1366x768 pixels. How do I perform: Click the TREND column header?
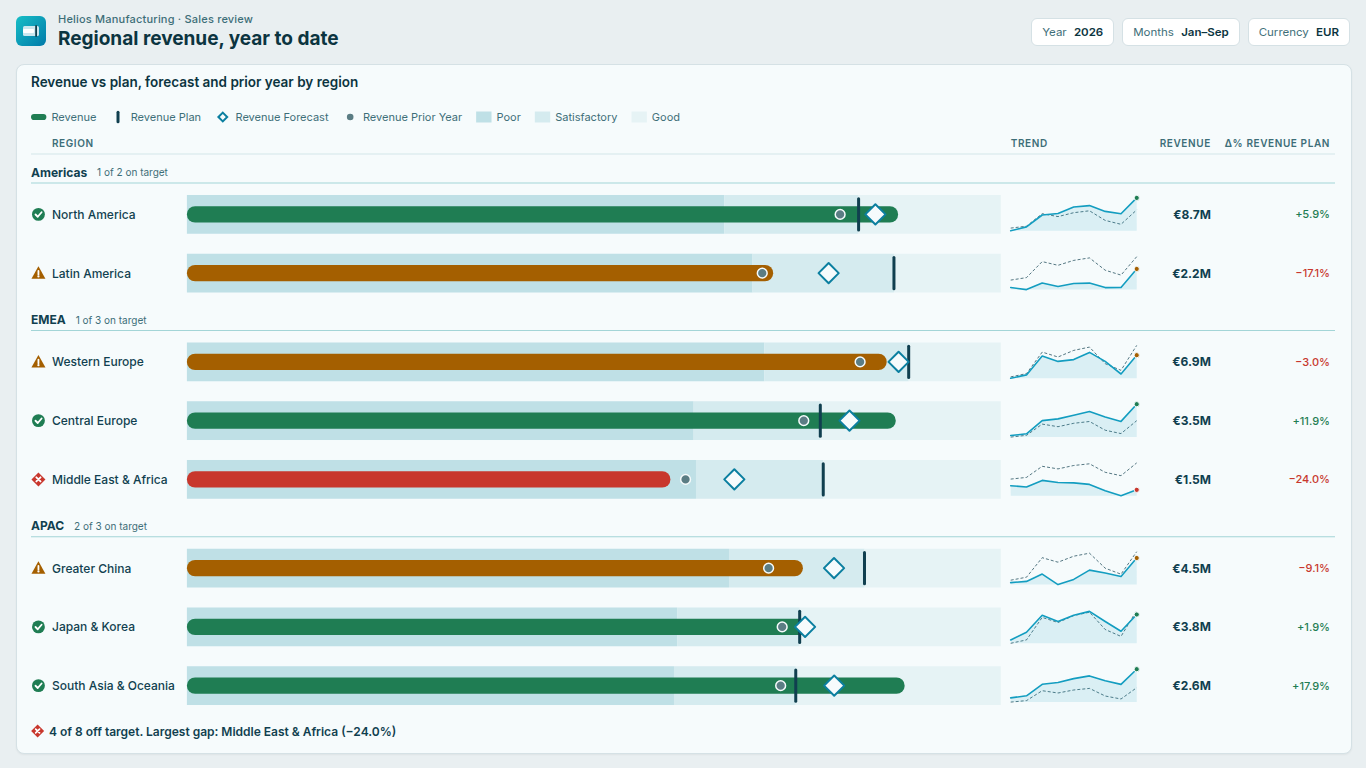coord(1029,143)
